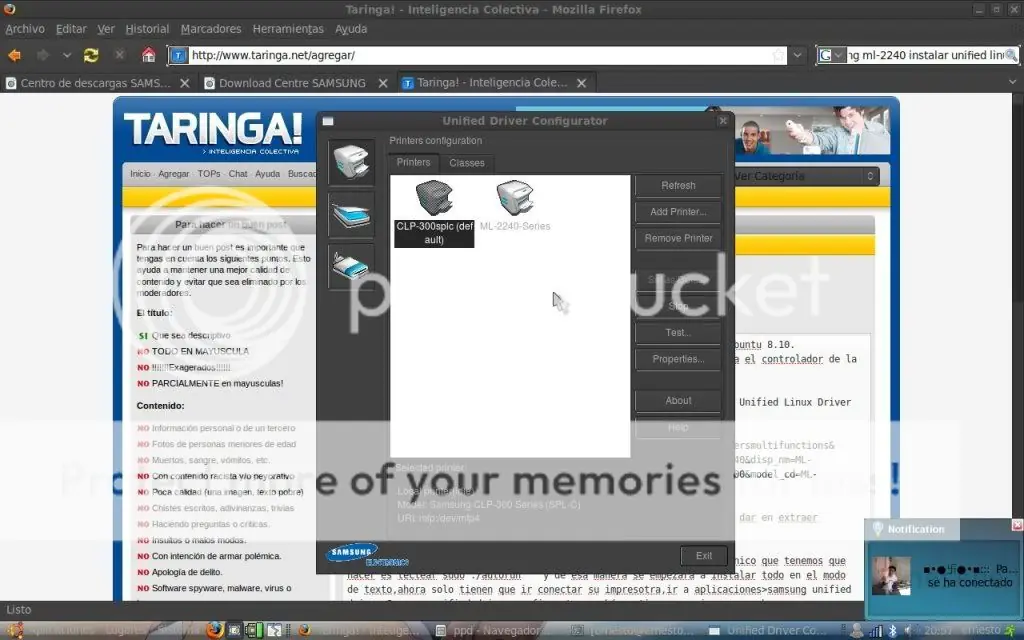Click Inicio link on Taringa navbar
Image resolution: width=1024 pixels, height=640 pixels.
click(x=140, y=174)
